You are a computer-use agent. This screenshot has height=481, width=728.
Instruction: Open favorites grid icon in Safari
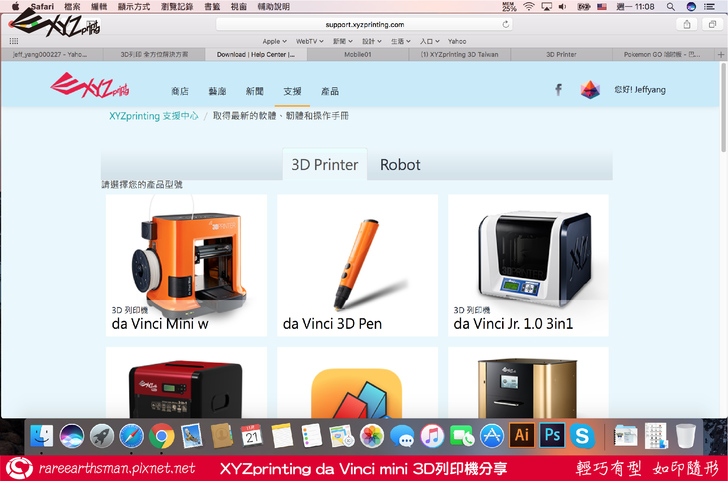click(x=14, y=41)
